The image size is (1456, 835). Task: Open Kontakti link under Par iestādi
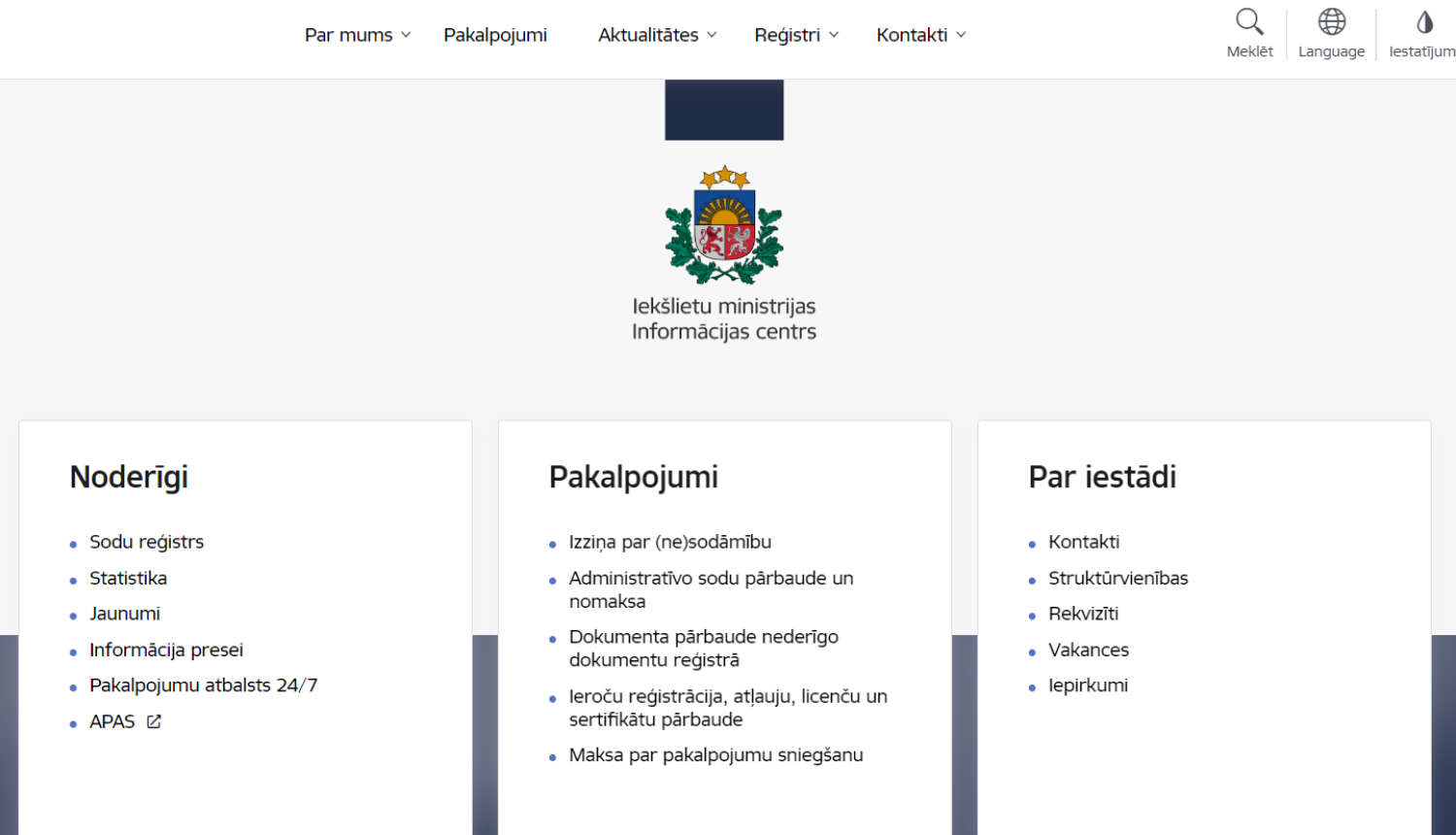[x=1083, y=542]
